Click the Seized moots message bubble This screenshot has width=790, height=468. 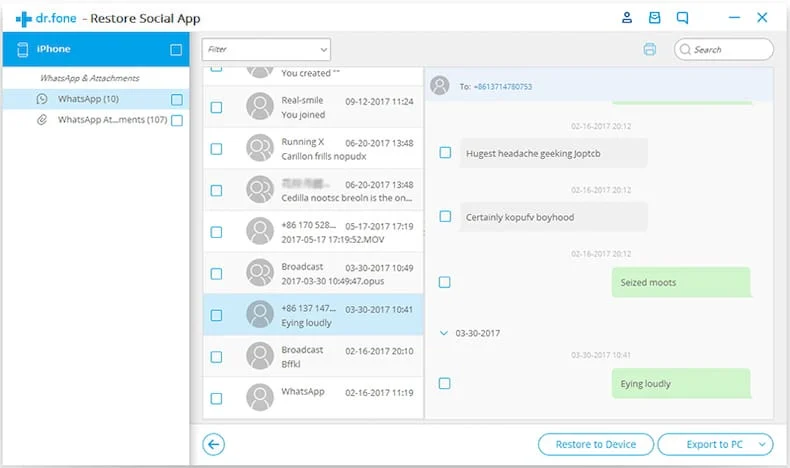click(x=681, y=282)
